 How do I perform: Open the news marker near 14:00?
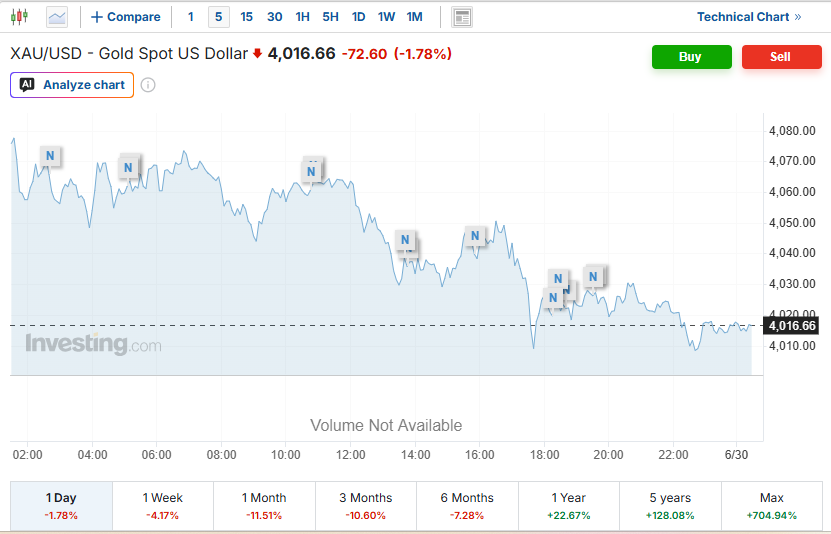coord(405,240)
